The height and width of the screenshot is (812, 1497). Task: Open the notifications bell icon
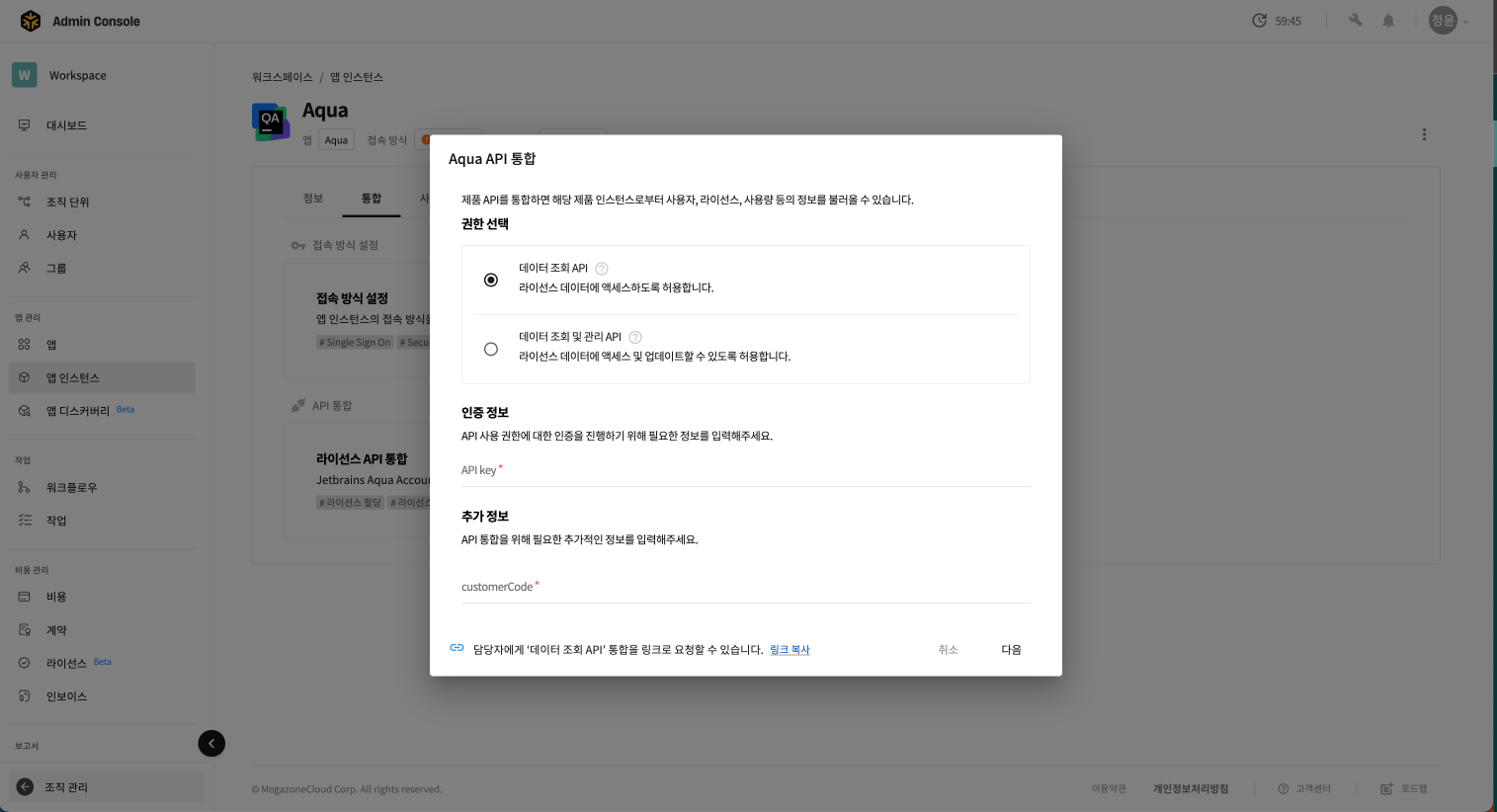[x=1388, y=21]
